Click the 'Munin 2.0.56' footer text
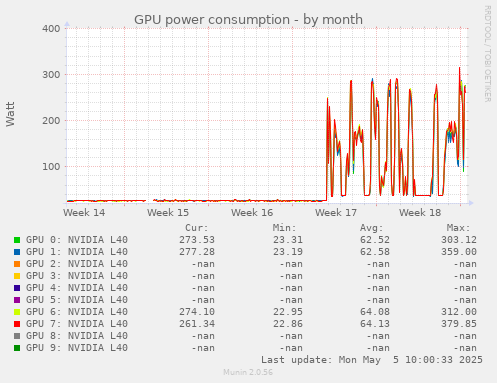Screen dimensions: 497x383 pyautogui.click(x=248, y=372)
